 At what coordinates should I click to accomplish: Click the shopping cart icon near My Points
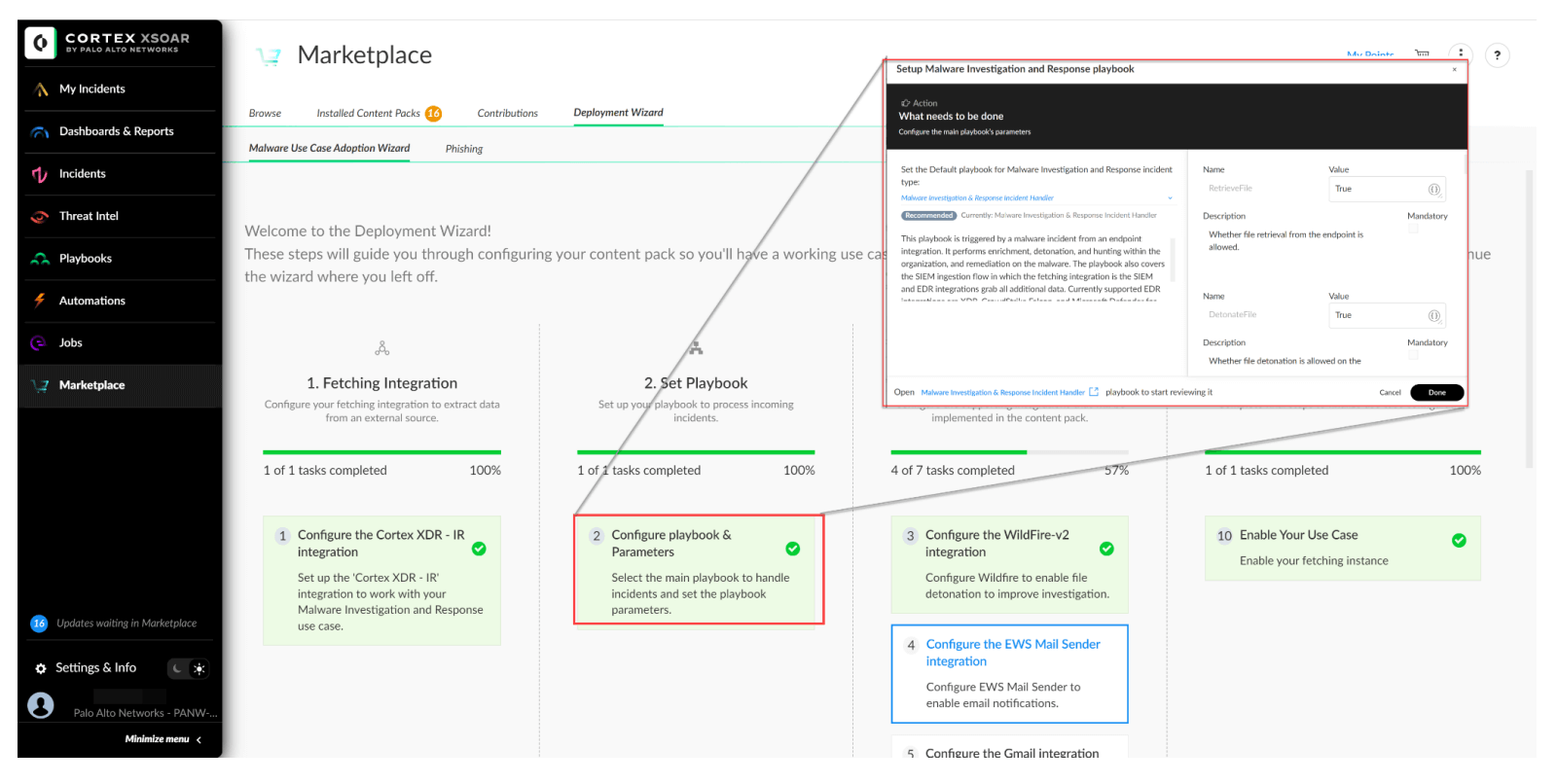pos(1422,54)
